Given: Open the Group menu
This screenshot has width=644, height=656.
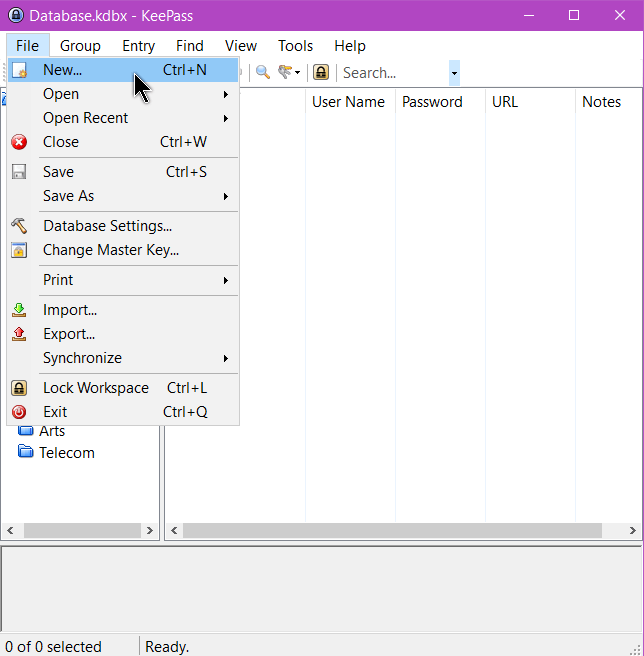Looking at the screenshot, I should [x=80, y=46].
